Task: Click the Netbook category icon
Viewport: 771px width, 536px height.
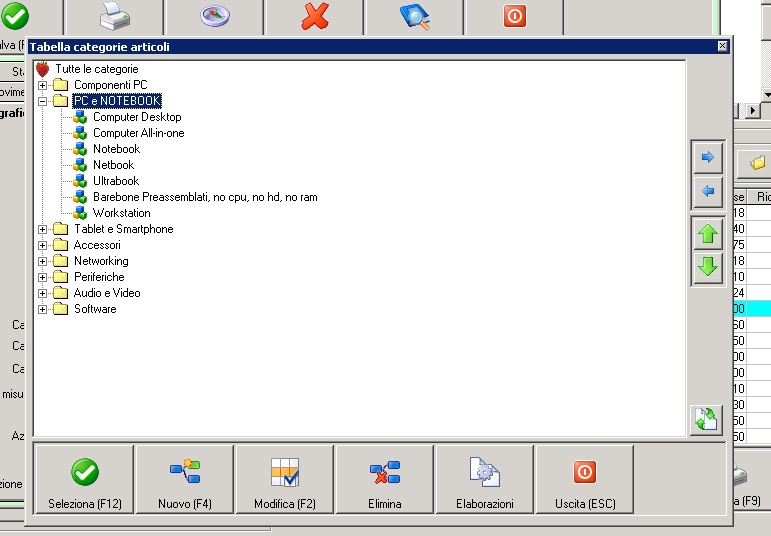Action: 80,165
